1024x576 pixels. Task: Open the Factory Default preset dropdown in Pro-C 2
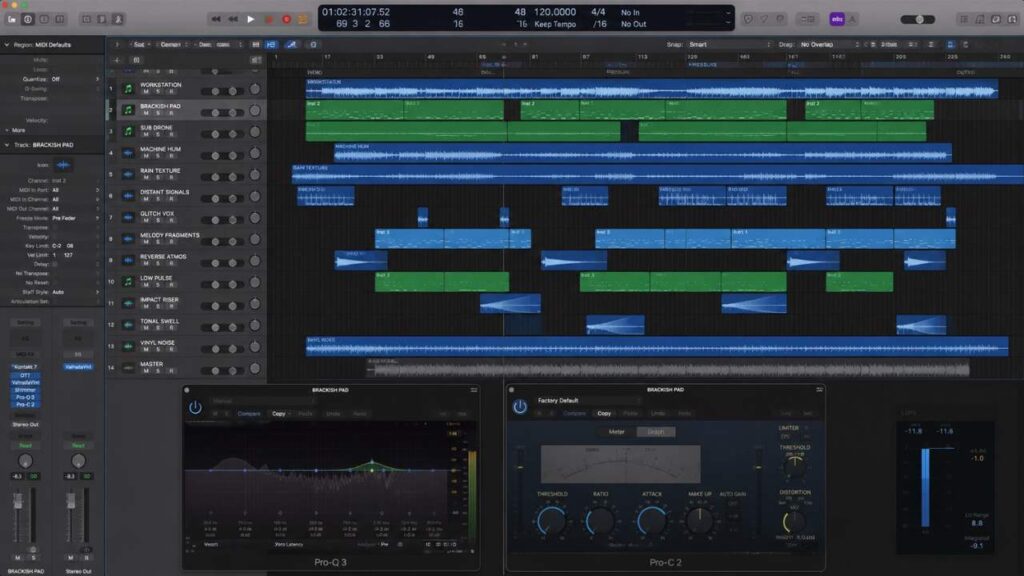[x=588, y=400]
